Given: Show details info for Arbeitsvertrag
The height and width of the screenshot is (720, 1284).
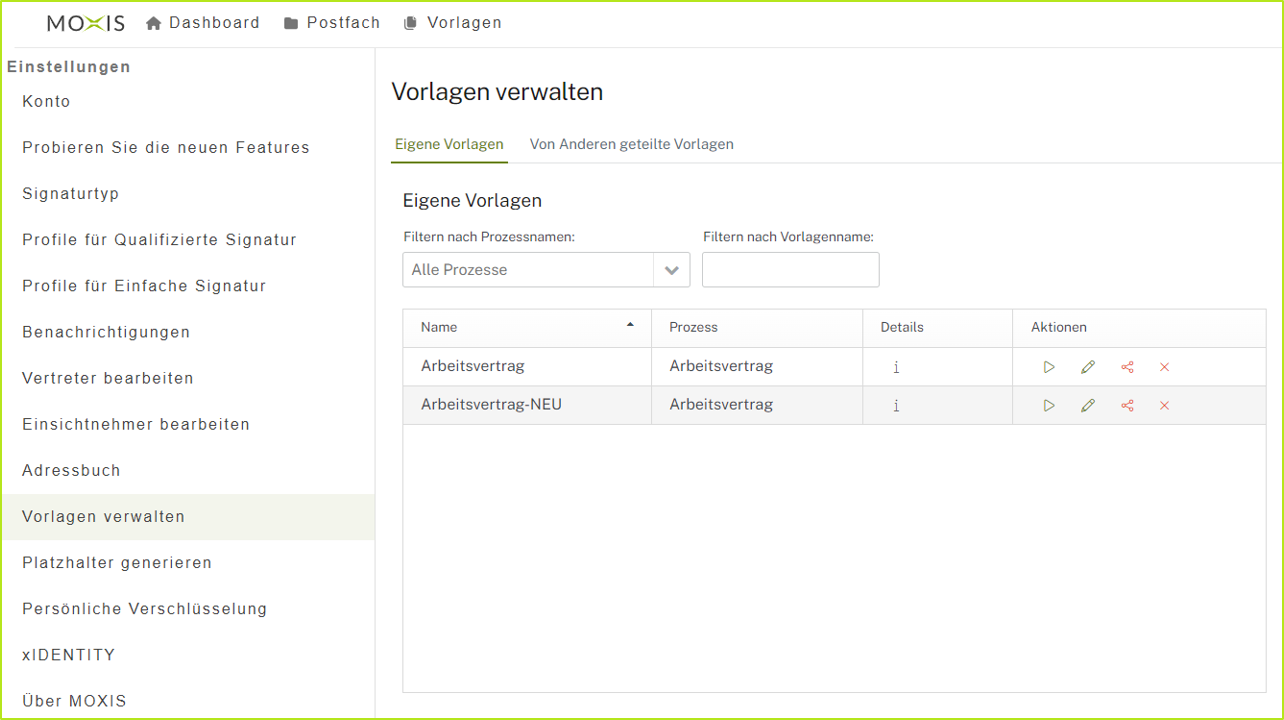Looking at the screenshot, I should [x=896, y=367].
